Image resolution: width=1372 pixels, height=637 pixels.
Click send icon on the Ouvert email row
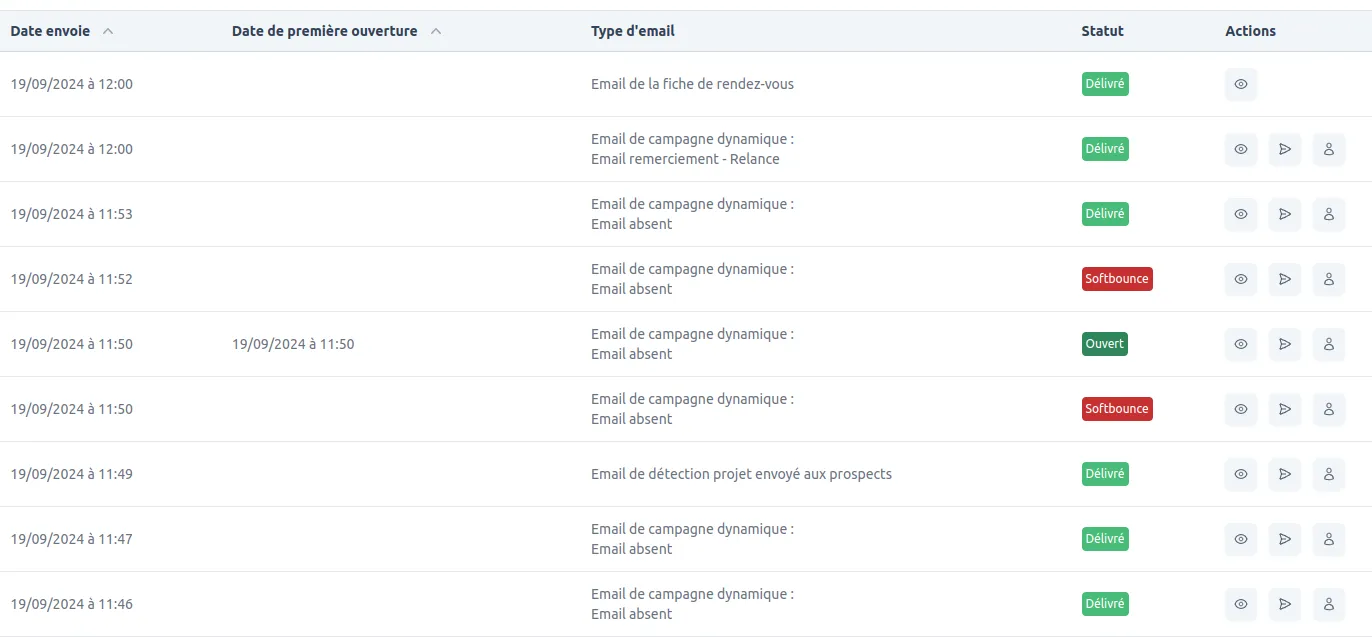tap(1285, 344)
